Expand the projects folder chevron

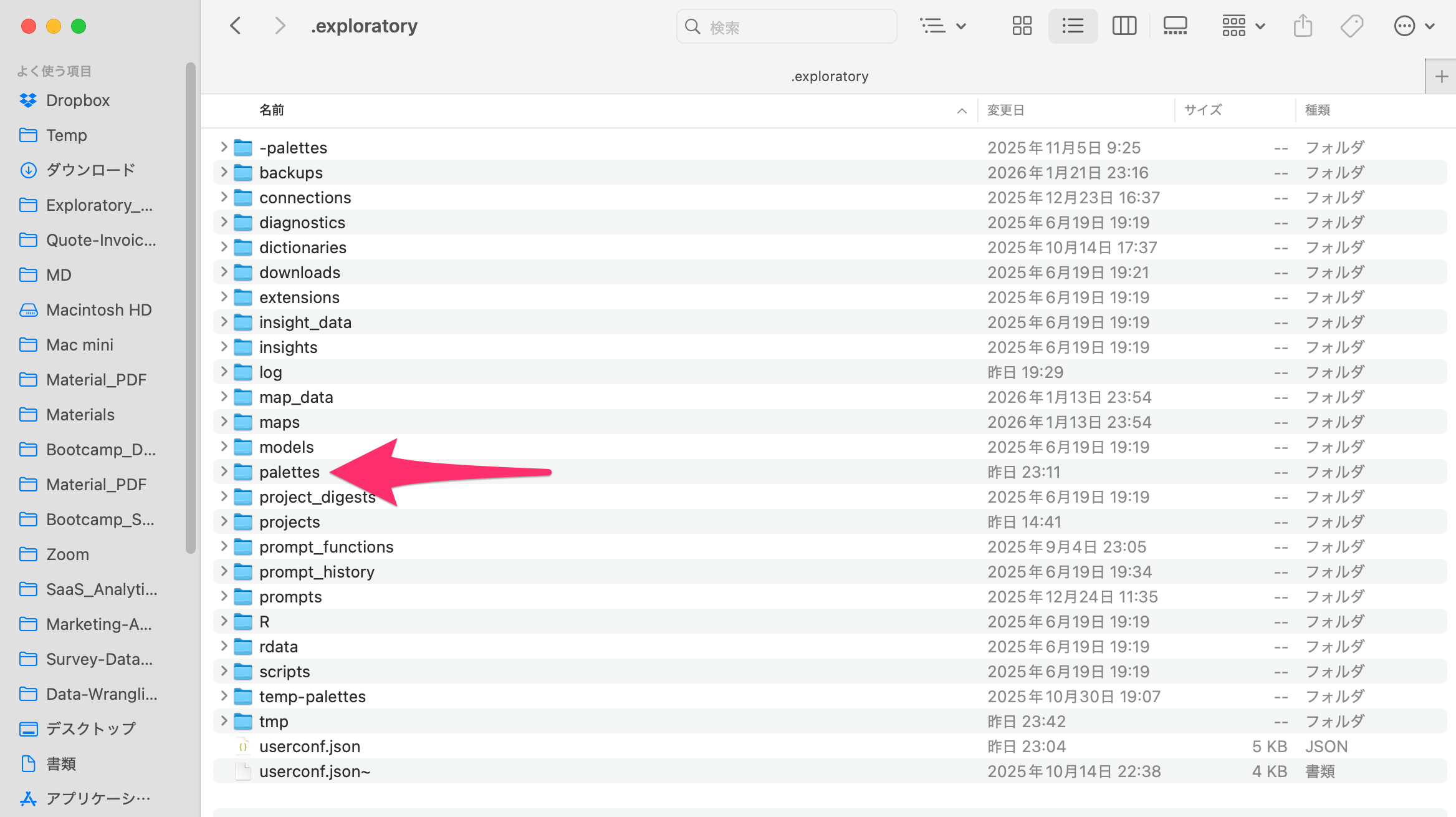point(224,521)
